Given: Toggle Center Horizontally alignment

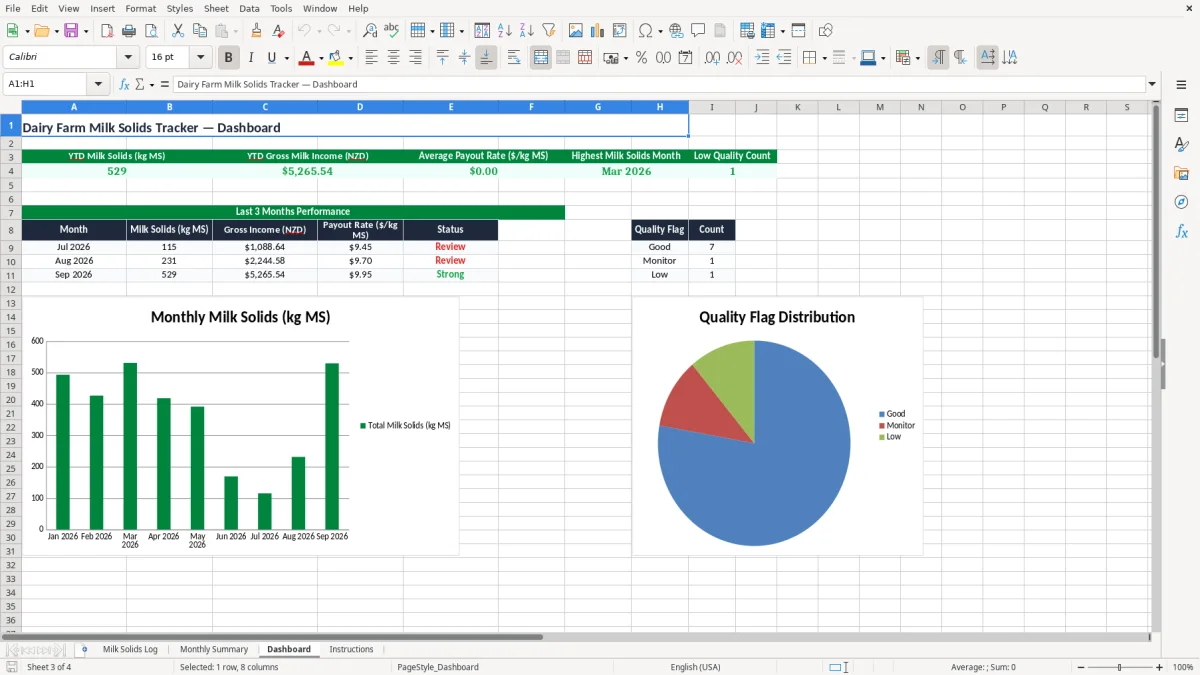Looking at the screenshot, I should tap(393, 58).
